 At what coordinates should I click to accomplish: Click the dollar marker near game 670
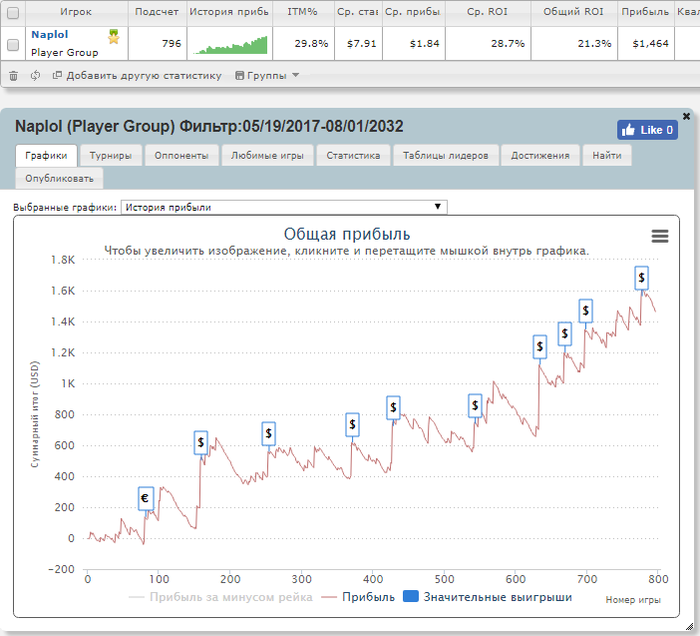coord(565,333)
